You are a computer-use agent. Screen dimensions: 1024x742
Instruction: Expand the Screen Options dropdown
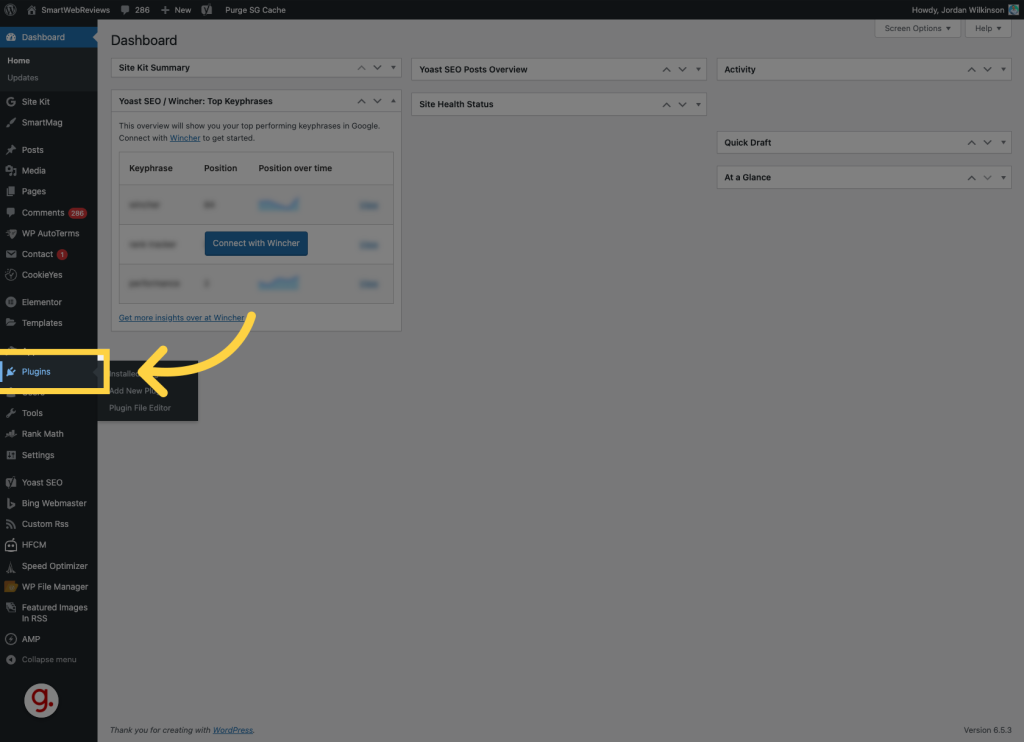tap(917, 28)
